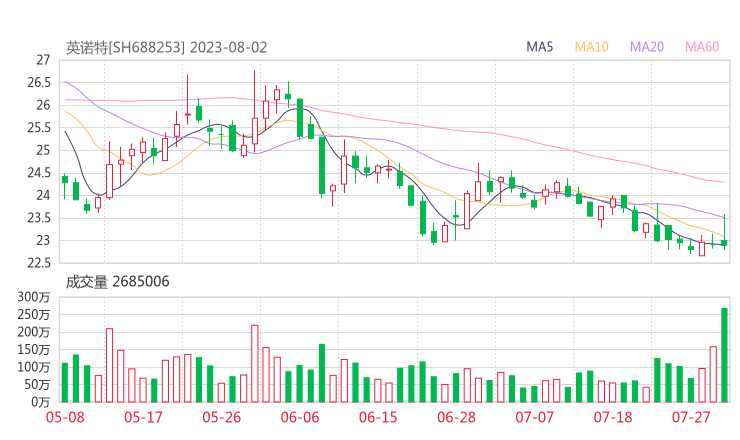Click the 22.5 price axis label
Image resolution: width=740 pixels, height=440 pixels.
(x=39, y=263)
